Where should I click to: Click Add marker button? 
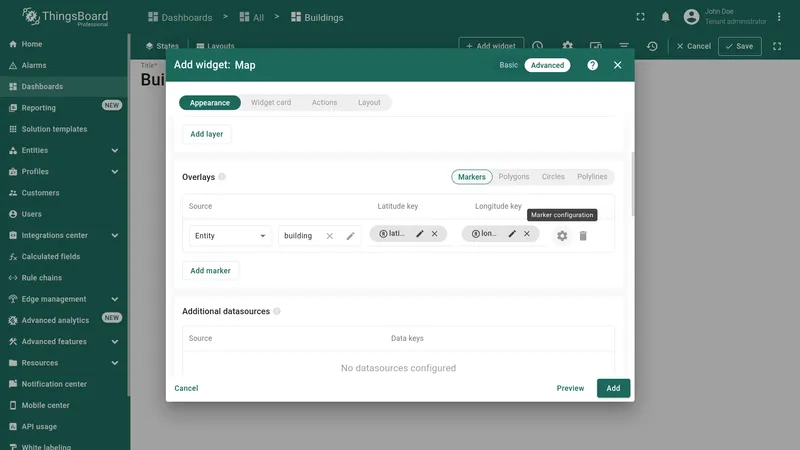tap(210, 270)
